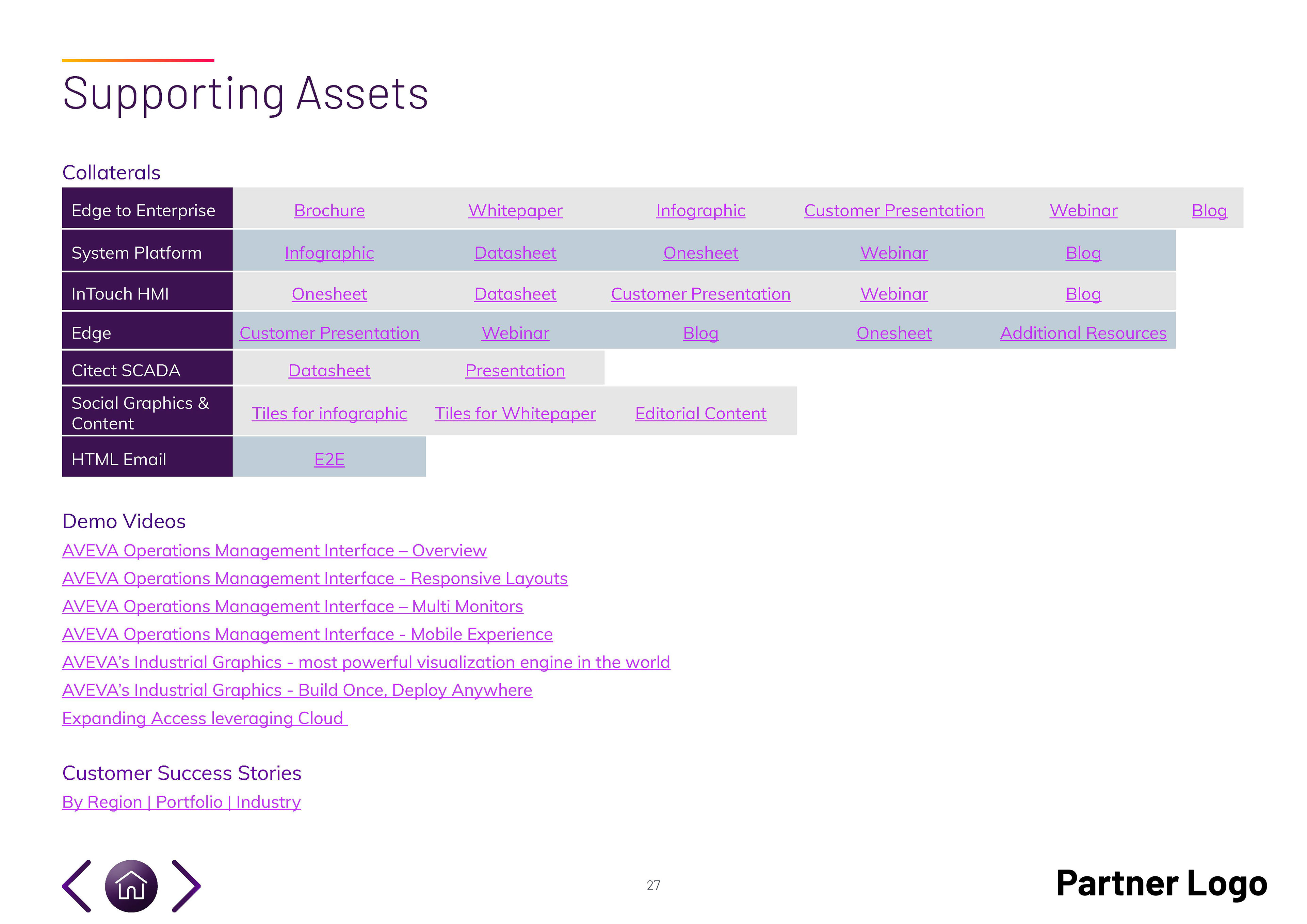Open the Multi Monitors demo video link
This screenshot has height=924, width=1307.
click(293, 606)
